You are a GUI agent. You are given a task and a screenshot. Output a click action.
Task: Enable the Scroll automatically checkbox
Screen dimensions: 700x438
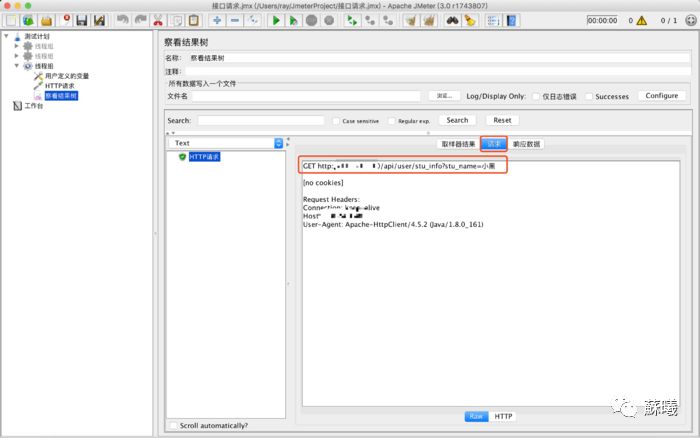tap(173, 425)
